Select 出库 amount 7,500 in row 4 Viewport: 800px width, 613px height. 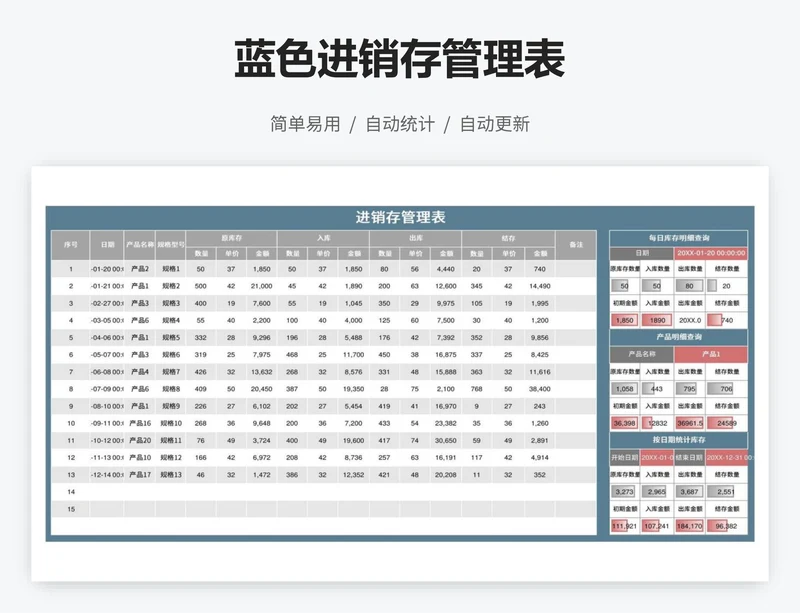445,321
